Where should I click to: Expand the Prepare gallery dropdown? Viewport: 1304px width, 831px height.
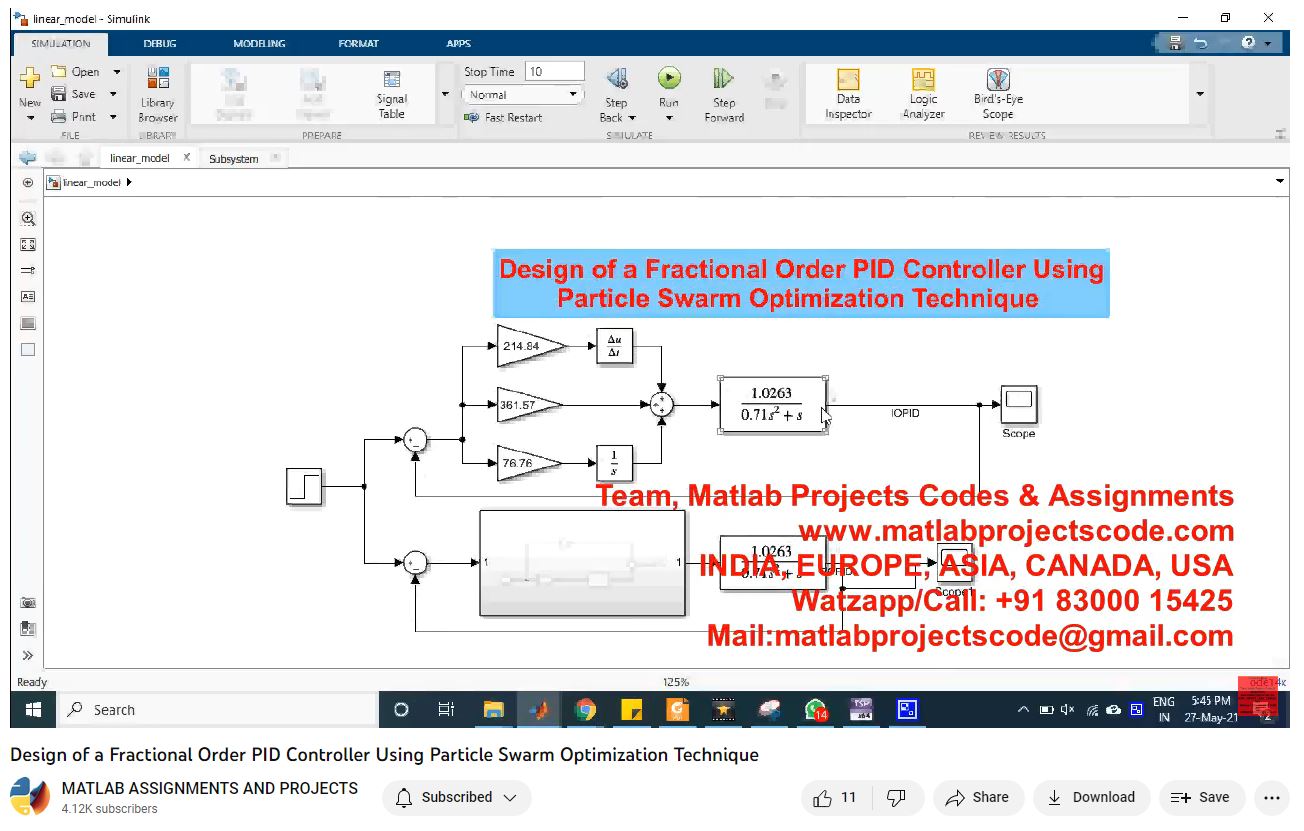(445, 94)
